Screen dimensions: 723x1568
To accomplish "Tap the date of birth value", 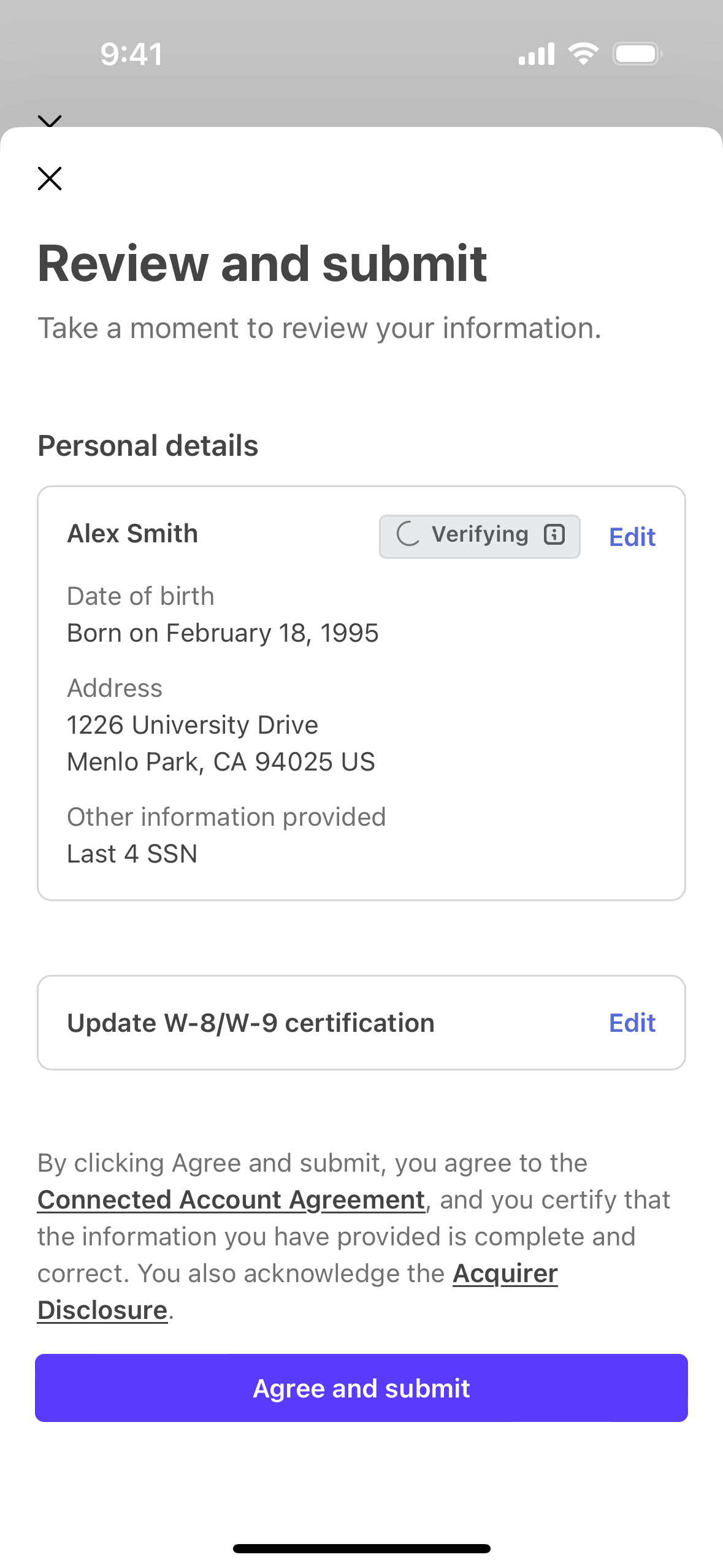I will click(x=223, y=632).
